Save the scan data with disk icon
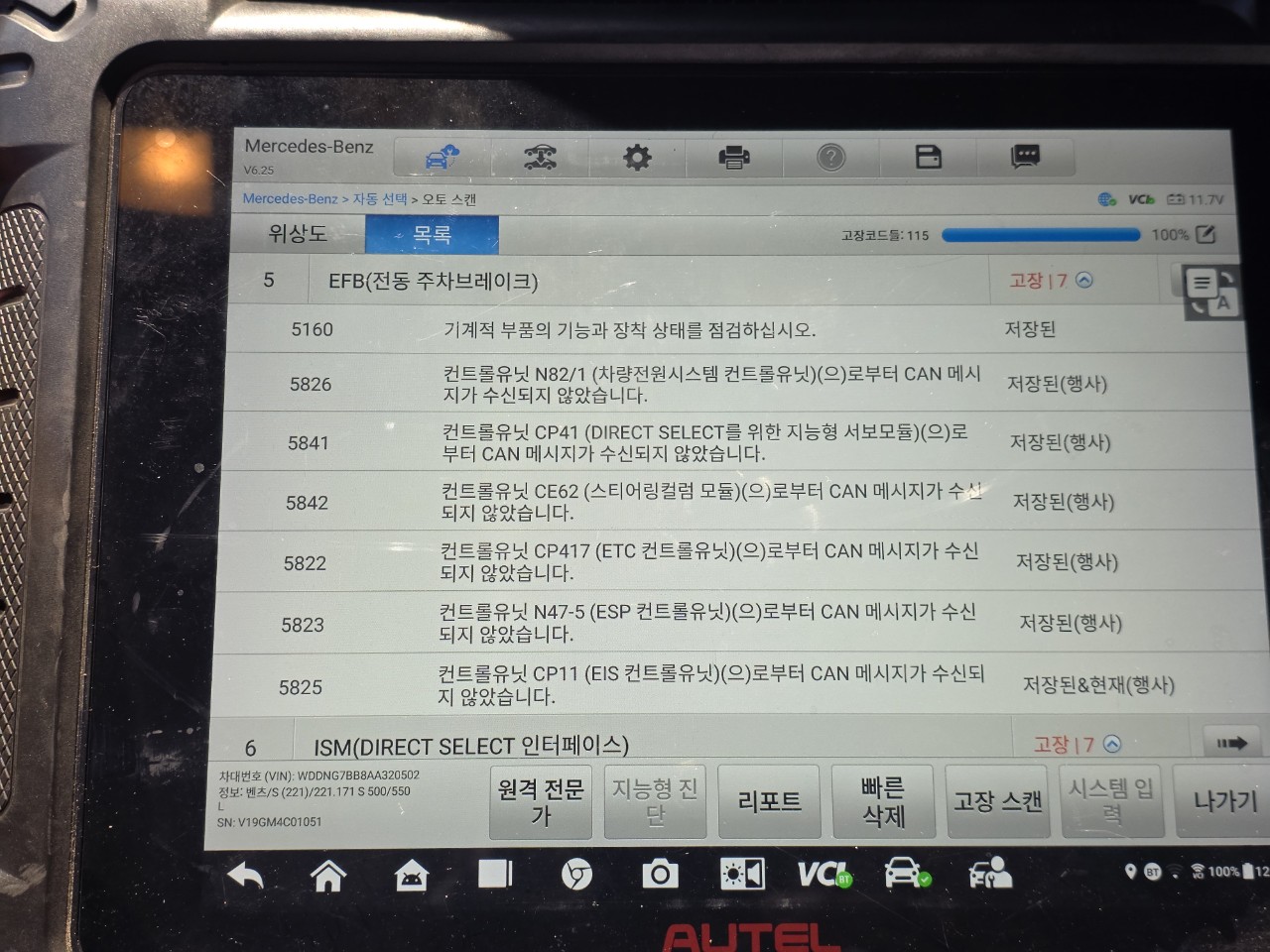The image size is (1270, 952). (x=929, y=156)
